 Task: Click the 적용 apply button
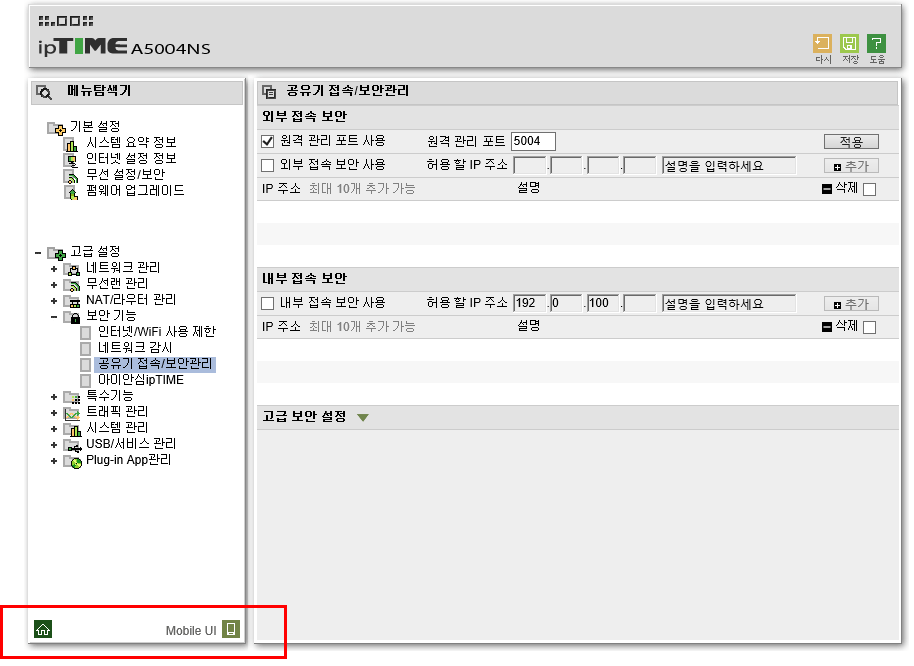coord(851,142)
